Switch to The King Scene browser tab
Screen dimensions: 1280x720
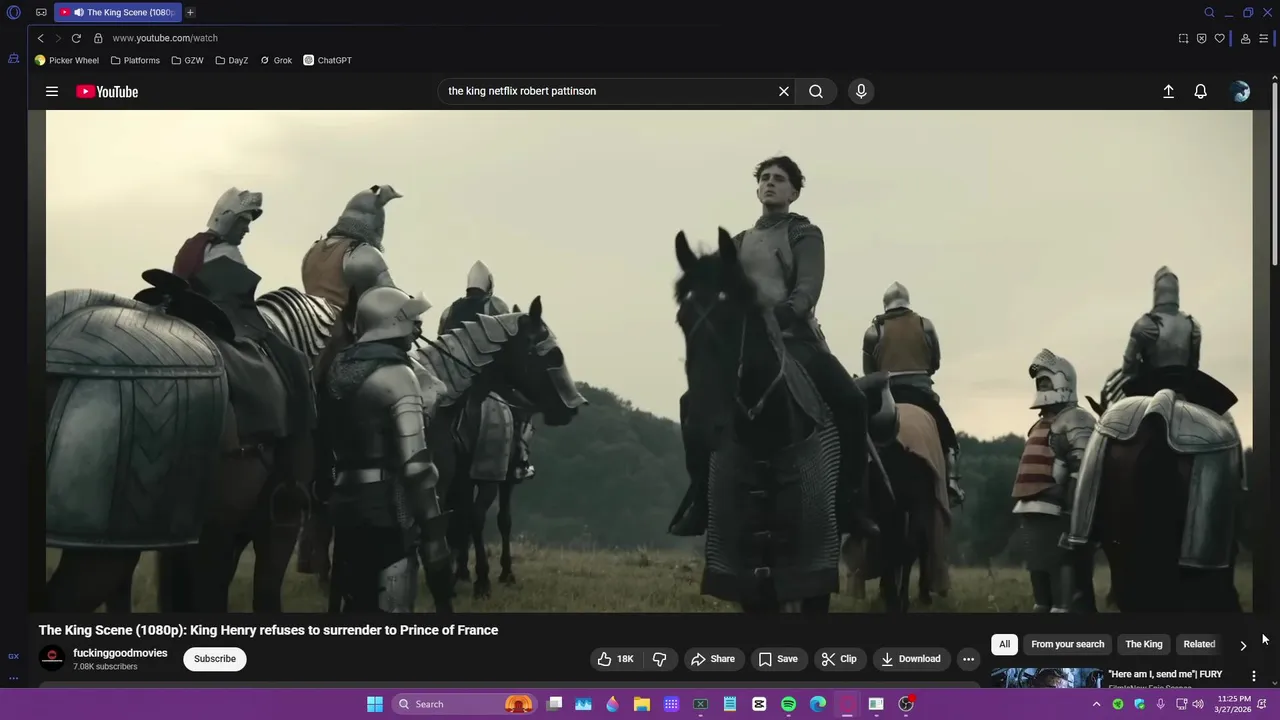[x=118, y=12]
